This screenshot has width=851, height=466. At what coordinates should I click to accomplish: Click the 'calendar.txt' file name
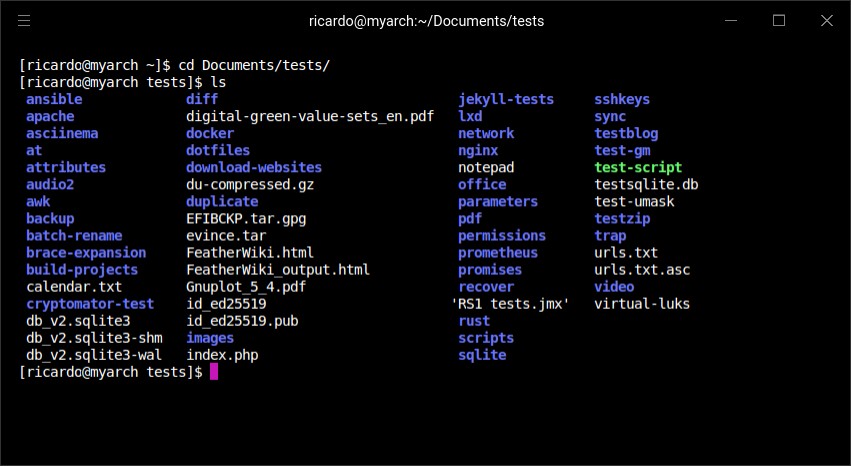pos(74,286)
